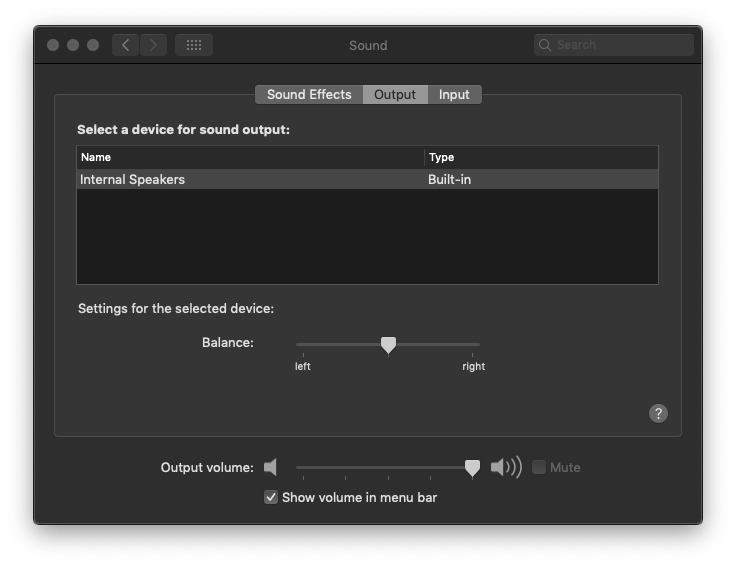Viewport: 736px width, 566px height.
Task: Close the Sound window
Action: 53,45
